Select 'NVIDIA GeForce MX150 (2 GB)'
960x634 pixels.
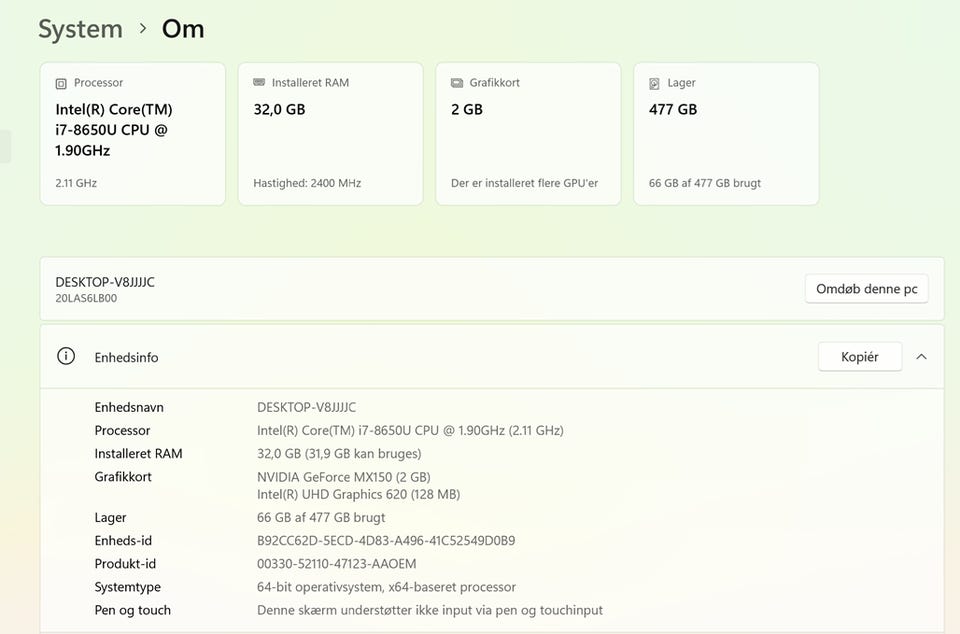(343, 477)
